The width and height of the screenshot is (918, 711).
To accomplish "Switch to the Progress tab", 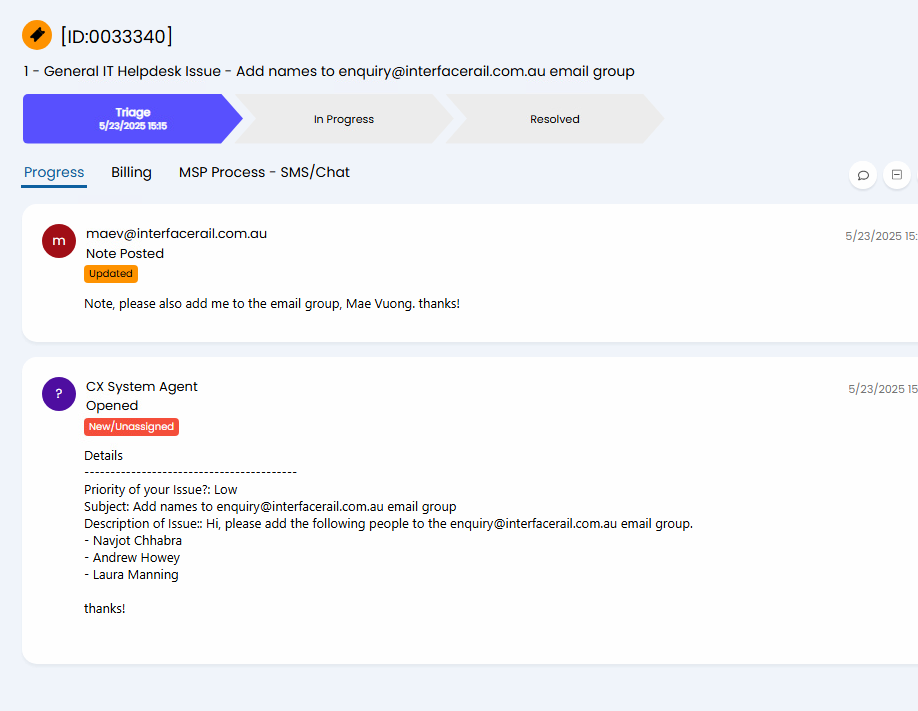I will pyautogui.click(x=54, y=172).
